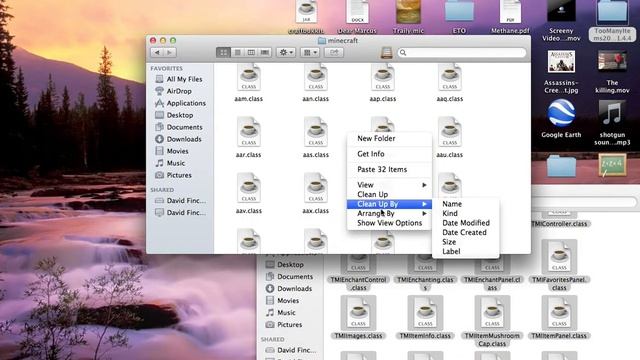Image resolution: width=640 pixels, height=360 pixels.
Task: Select the TooManyItems folder on desktop
Action: tap(612, 11)
